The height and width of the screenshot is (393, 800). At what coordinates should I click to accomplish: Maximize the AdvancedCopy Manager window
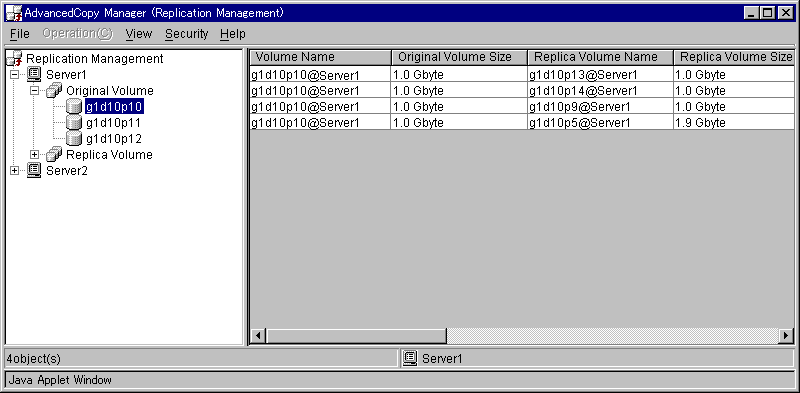pyautogui.click(x=767, y=13)
